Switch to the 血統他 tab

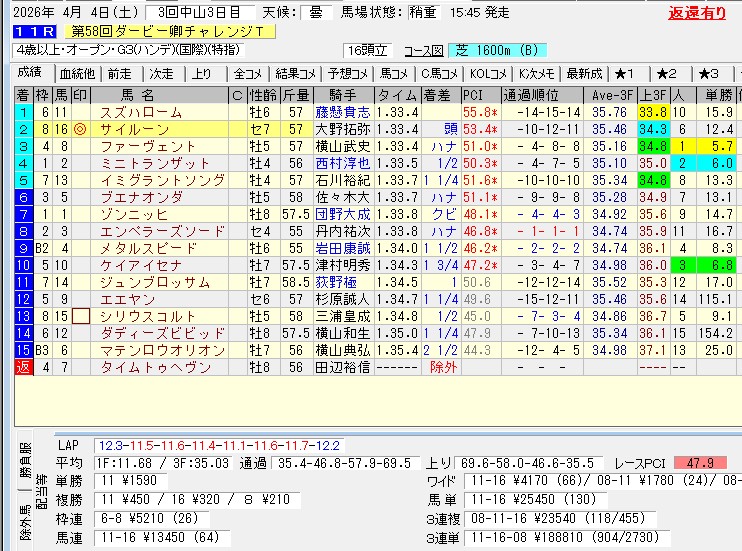[x=76, y=74]
